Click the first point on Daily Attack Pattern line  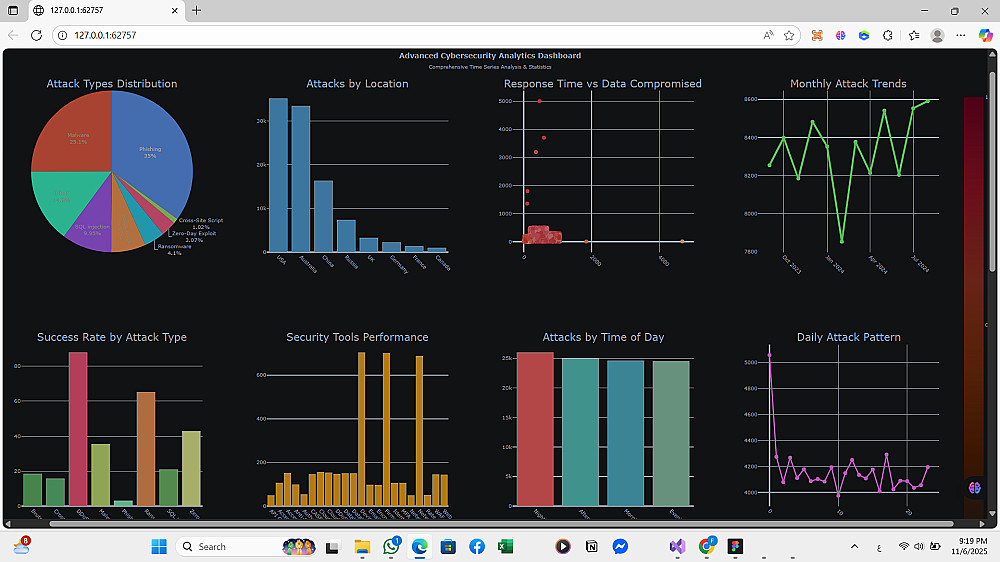point(770,355)
